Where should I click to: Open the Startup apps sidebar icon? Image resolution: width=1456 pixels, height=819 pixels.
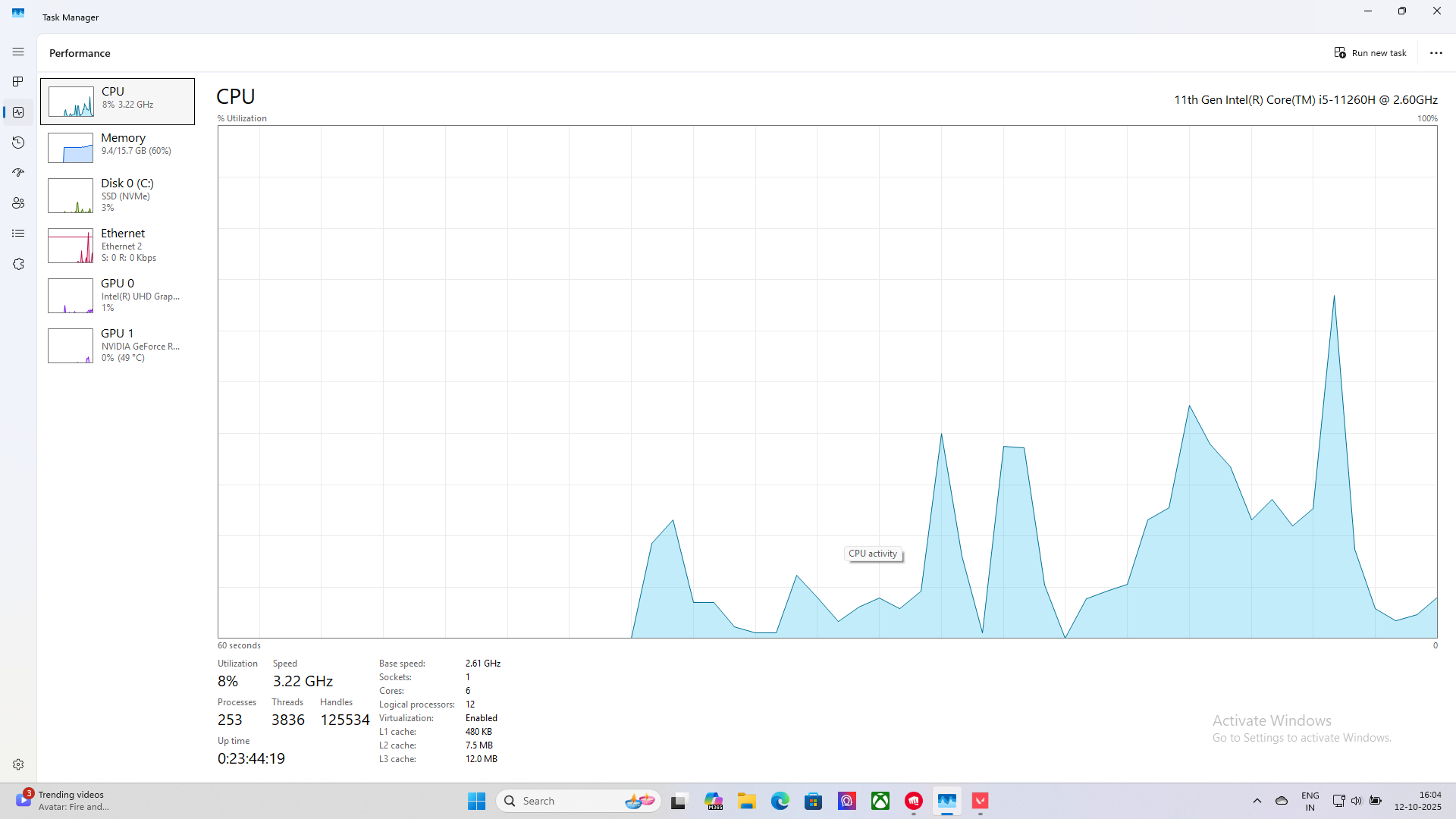point(18,173)
